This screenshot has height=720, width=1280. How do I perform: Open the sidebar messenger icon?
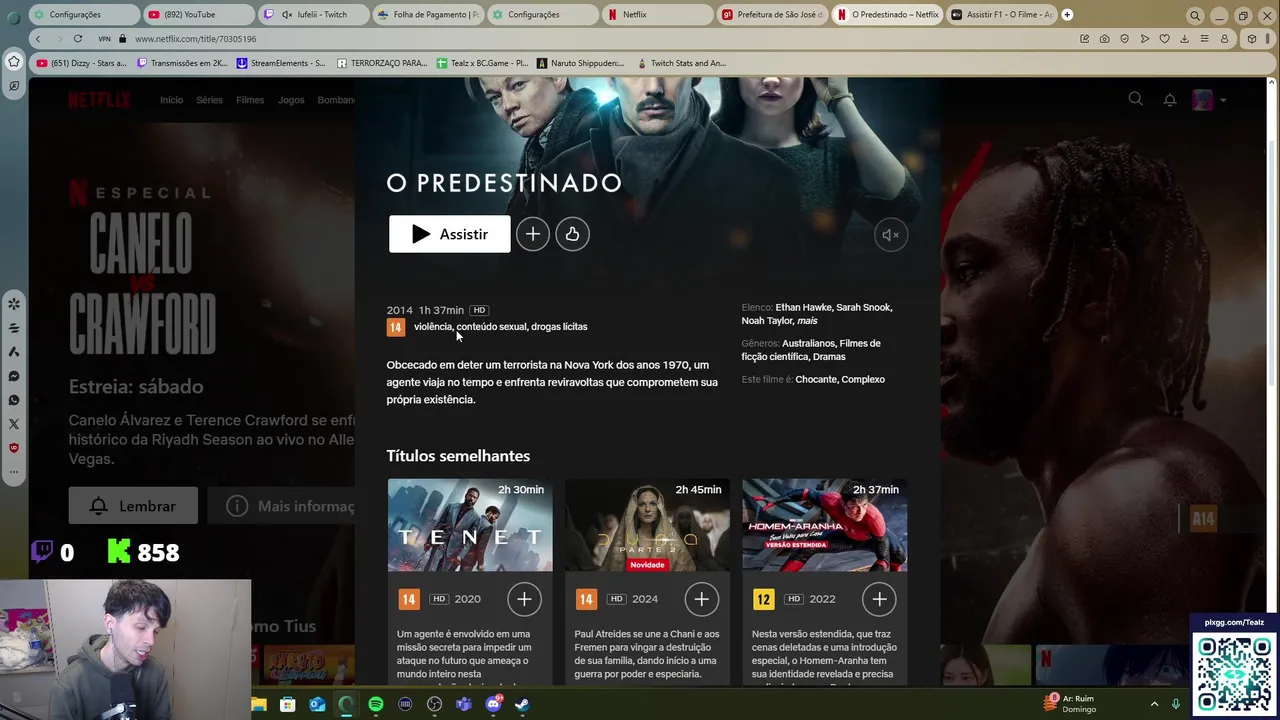pos(14,376)
